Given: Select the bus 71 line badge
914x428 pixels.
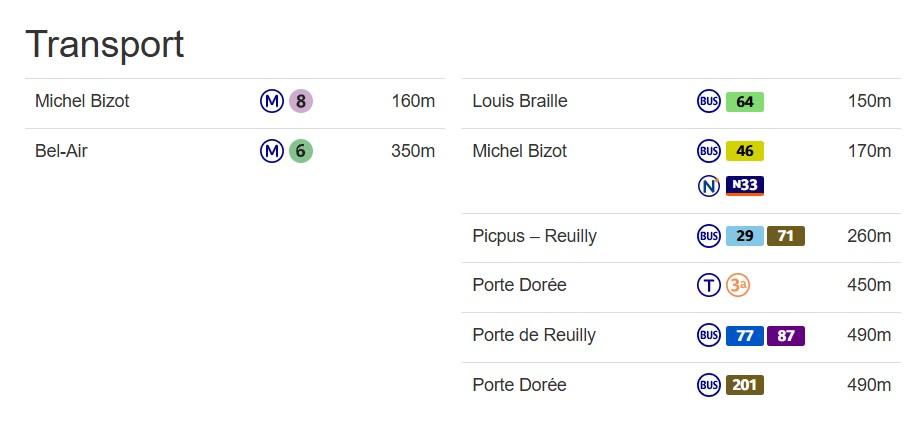Looking at the screenshot, I should 786,236.
